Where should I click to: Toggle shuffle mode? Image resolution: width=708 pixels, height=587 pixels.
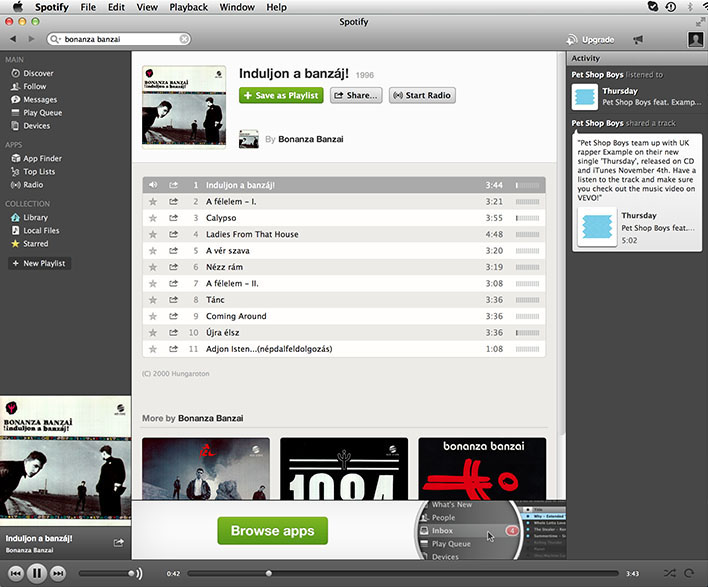[670, 573]
